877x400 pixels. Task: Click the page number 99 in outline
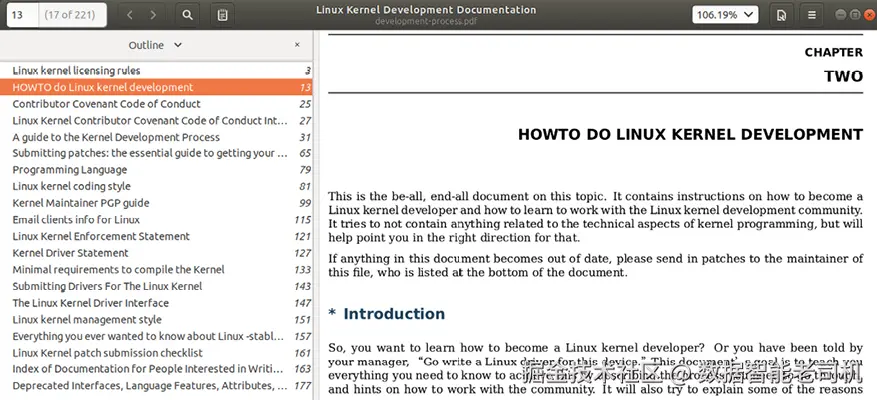(x=305, y=203)
